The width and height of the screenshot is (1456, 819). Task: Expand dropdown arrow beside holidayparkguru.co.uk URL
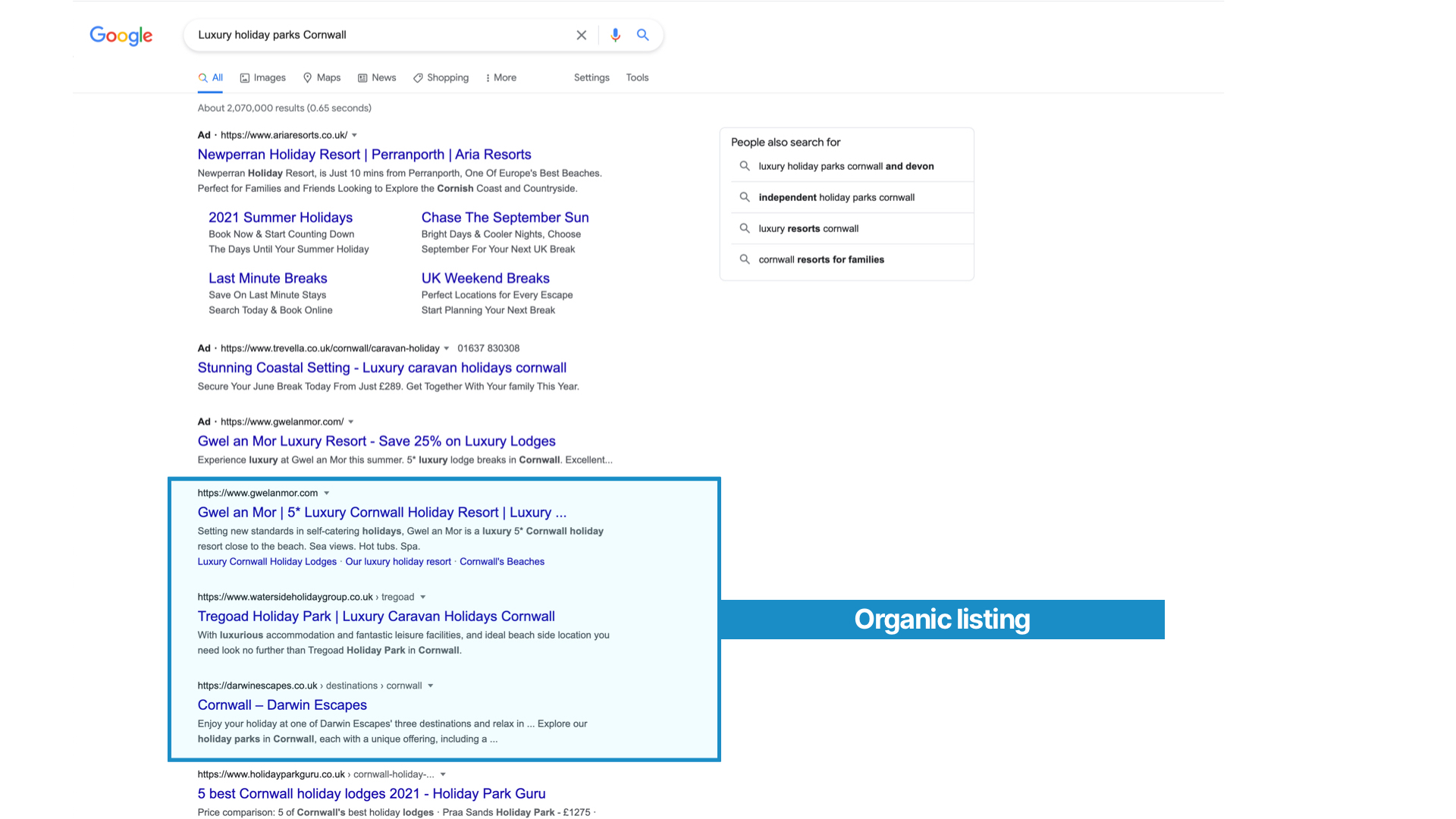tap(443, 775)
